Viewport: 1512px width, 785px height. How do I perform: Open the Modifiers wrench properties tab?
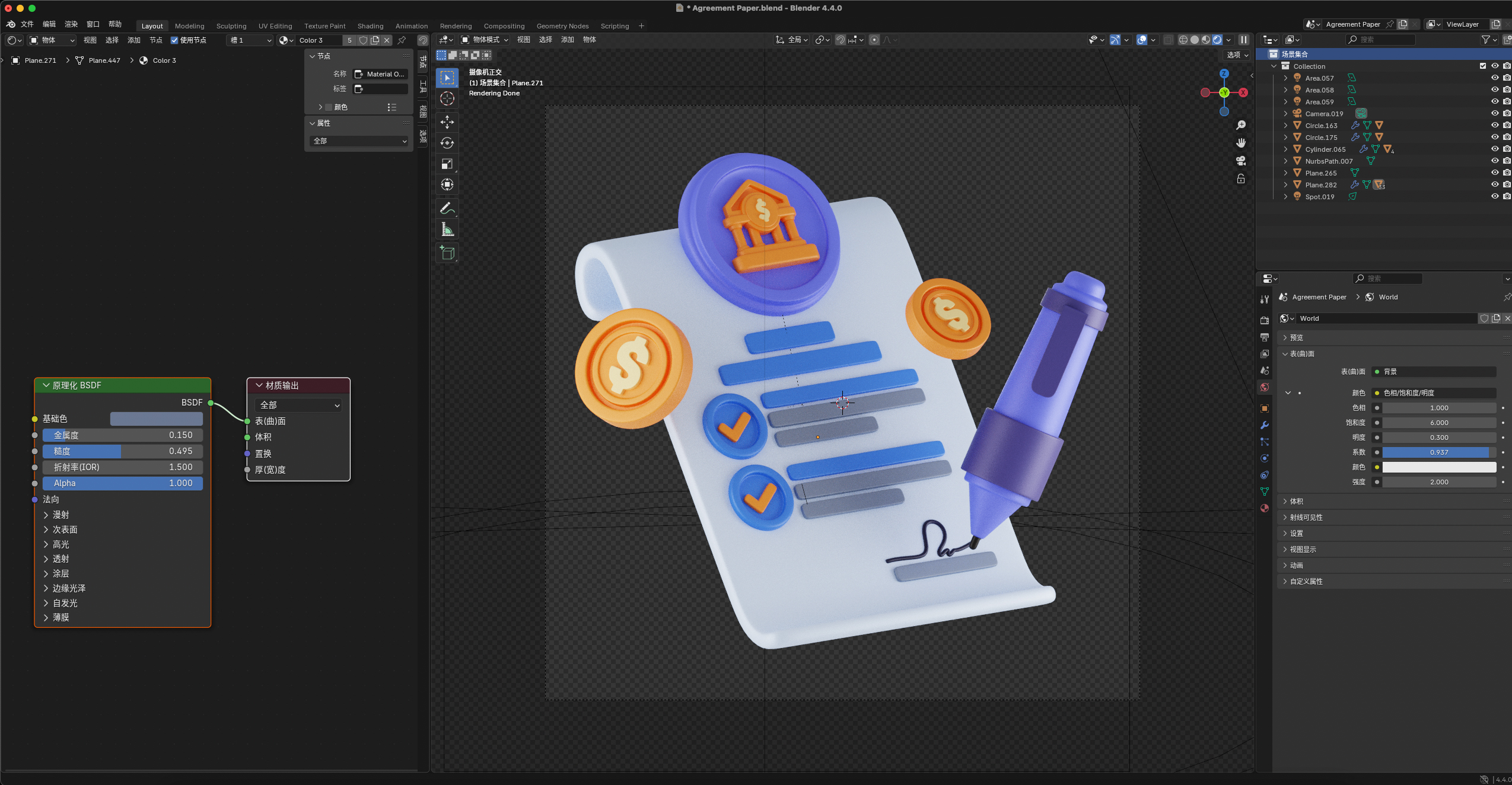(1265, 425)
